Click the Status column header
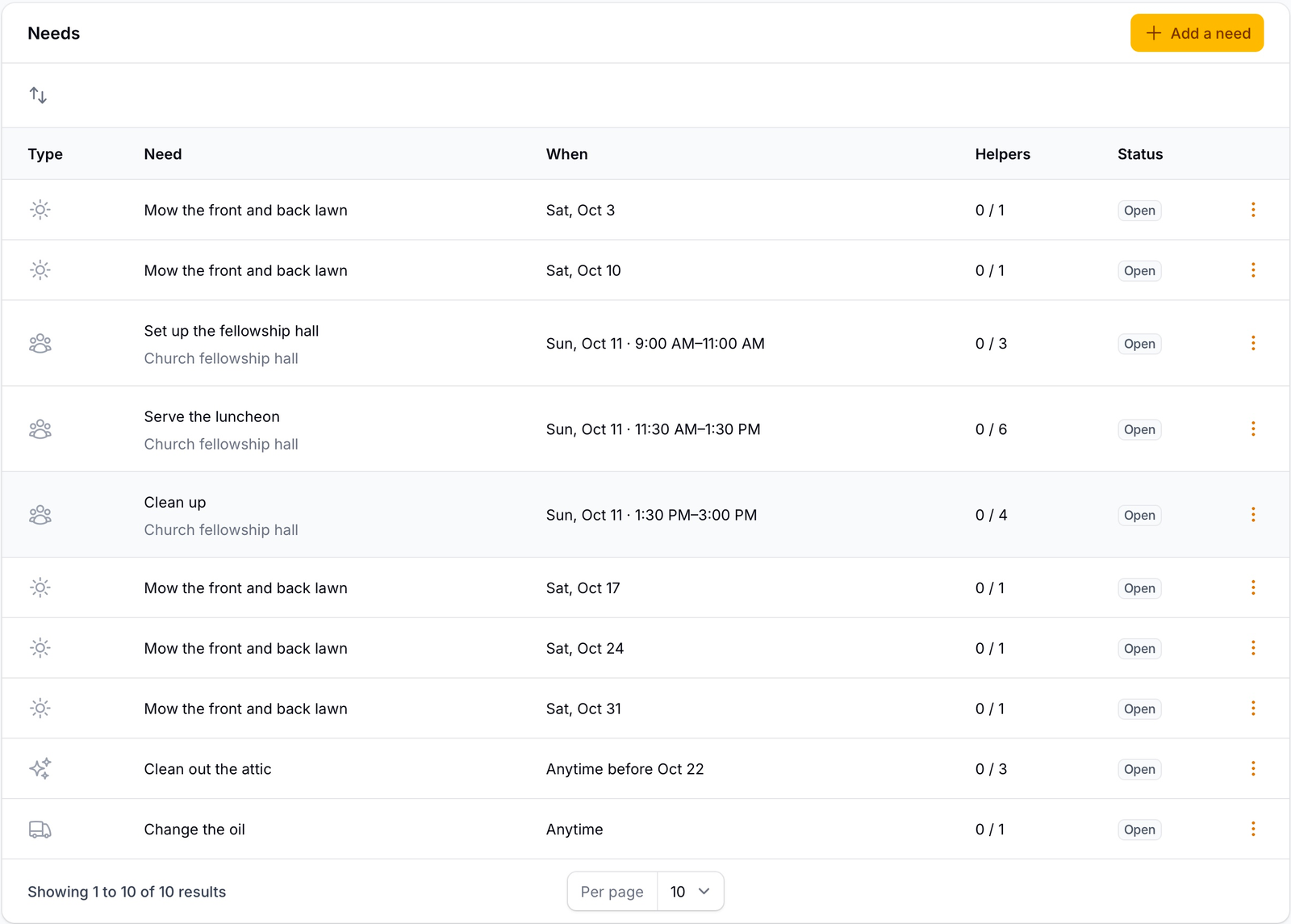 point(1140,154)
